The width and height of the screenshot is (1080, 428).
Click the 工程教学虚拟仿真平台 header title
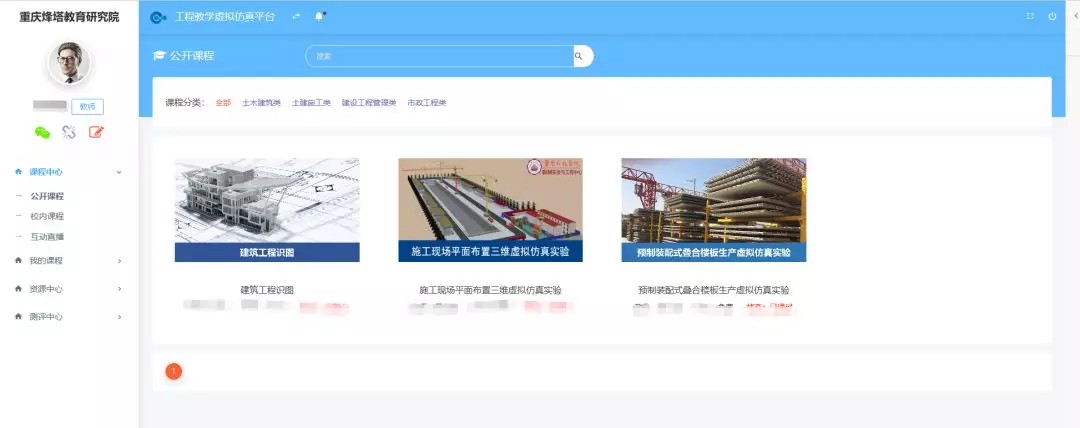coord(225,17)
